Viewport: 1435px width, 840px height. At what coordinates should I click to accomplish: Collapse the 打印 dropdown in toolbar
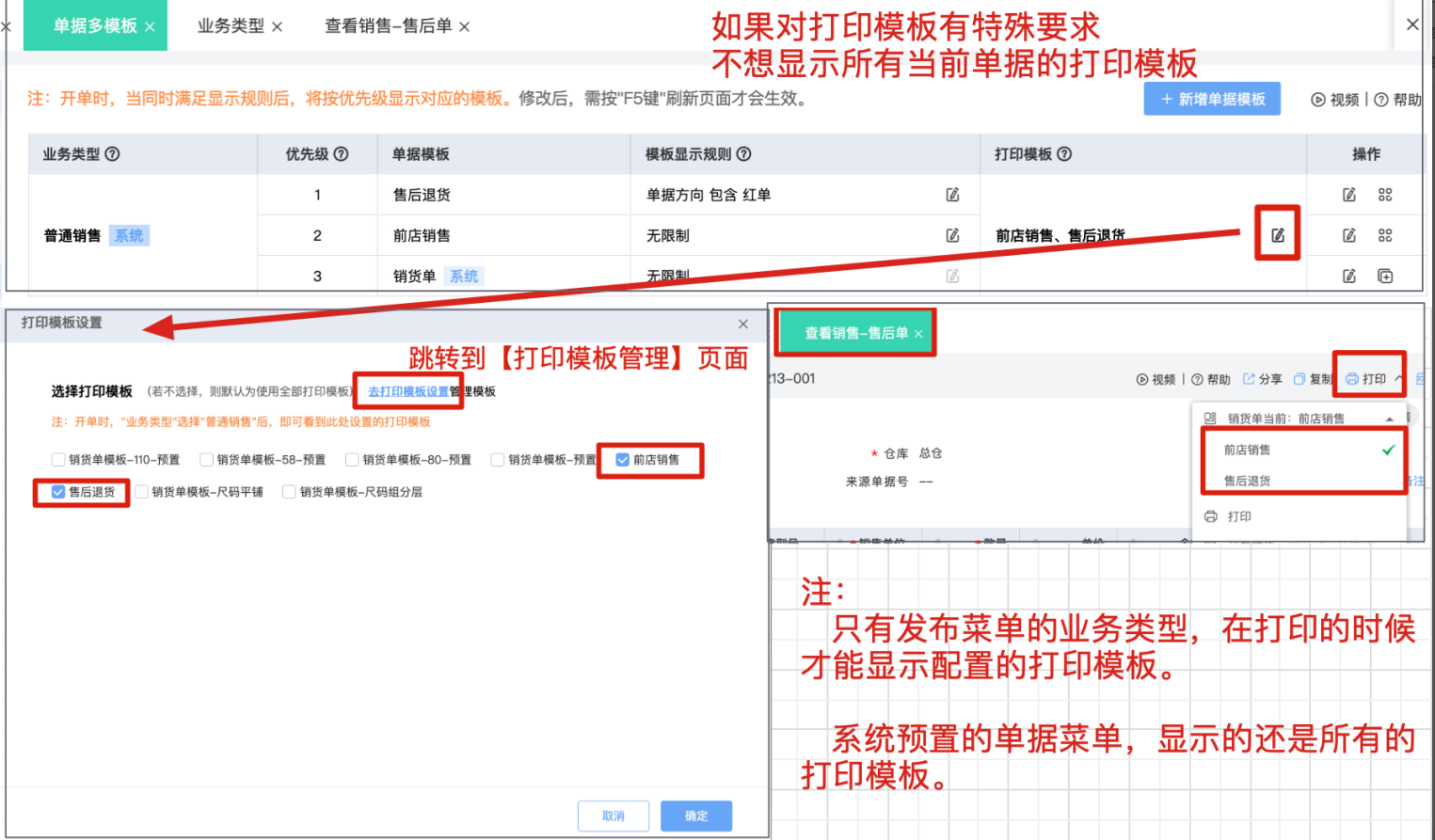[1398, 378]
